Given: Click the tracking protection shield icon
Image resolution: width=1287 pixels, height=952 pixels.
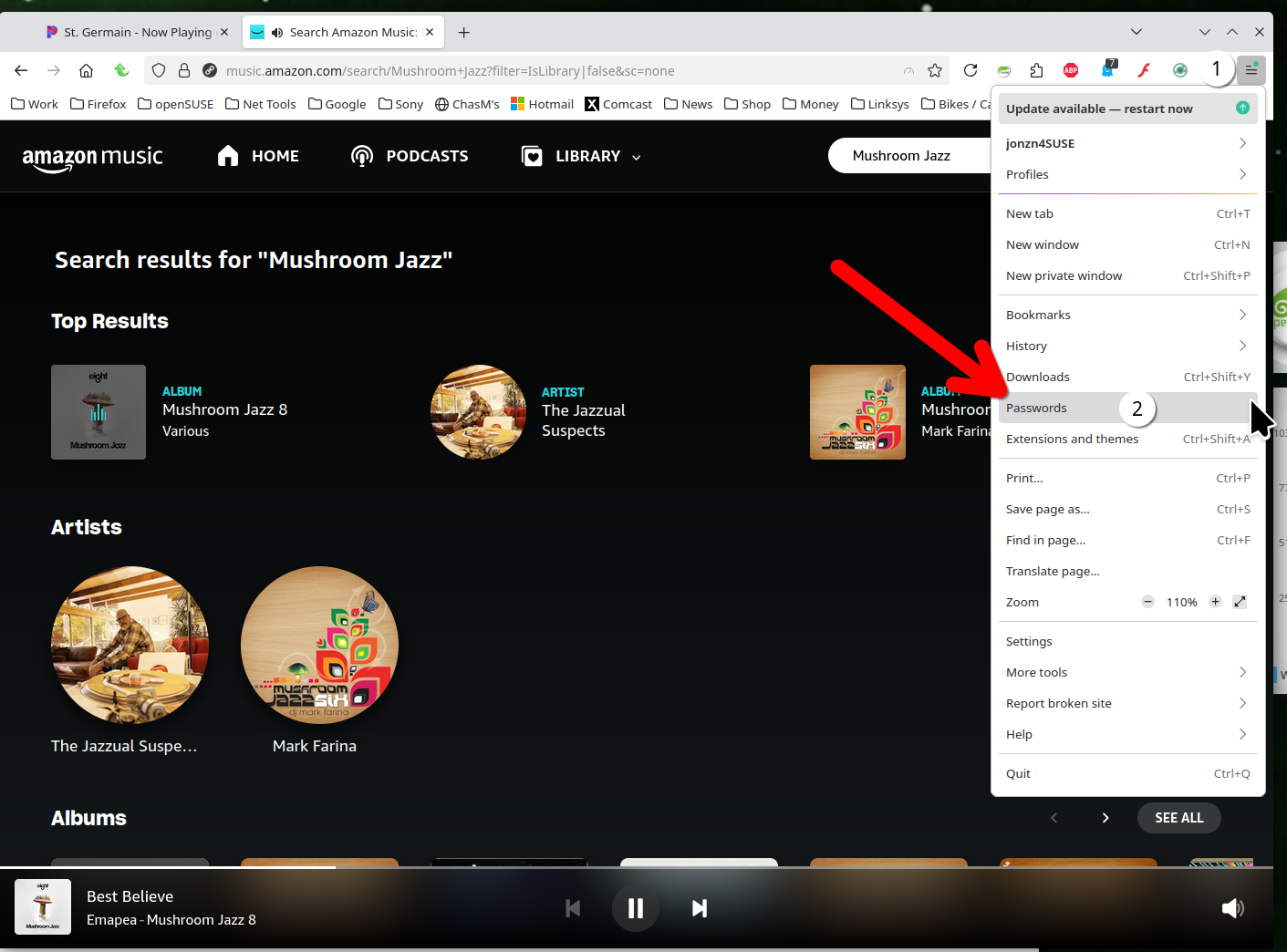Looking at the screenshot, I should click(159, 70).
